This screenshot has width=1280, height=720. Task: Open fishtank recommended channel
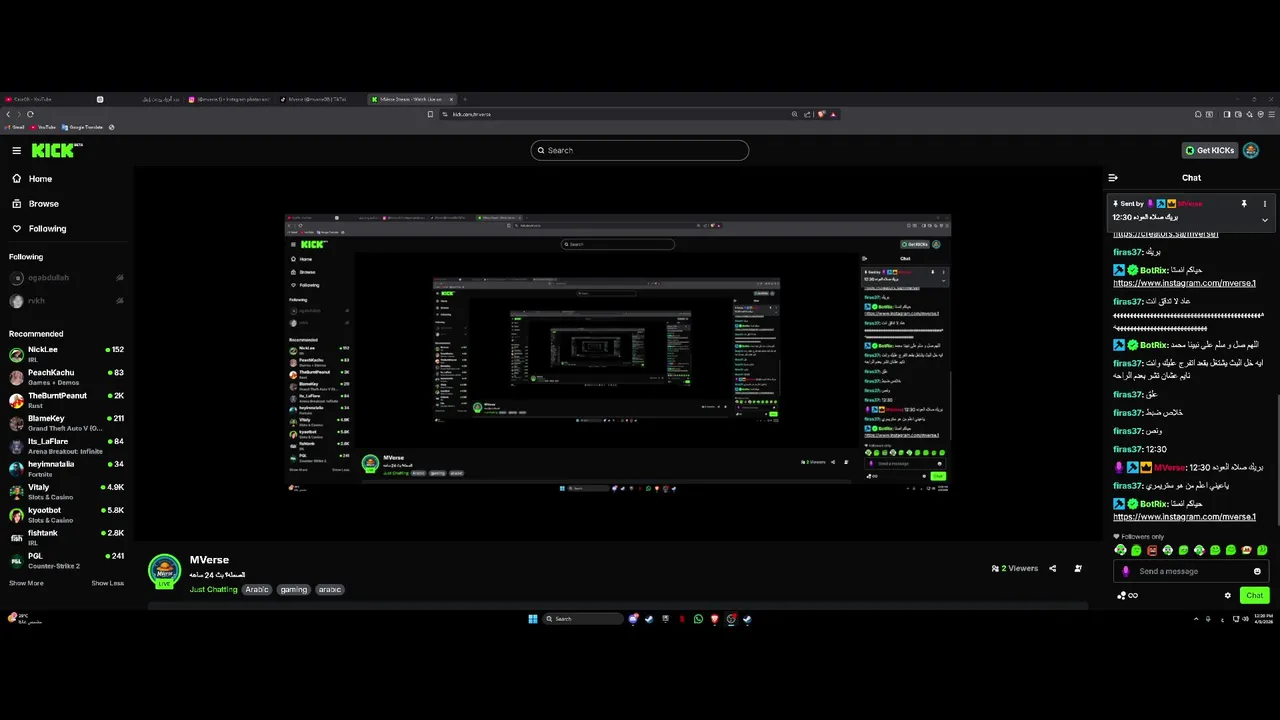pyautogui.click(x=66, y=538)
